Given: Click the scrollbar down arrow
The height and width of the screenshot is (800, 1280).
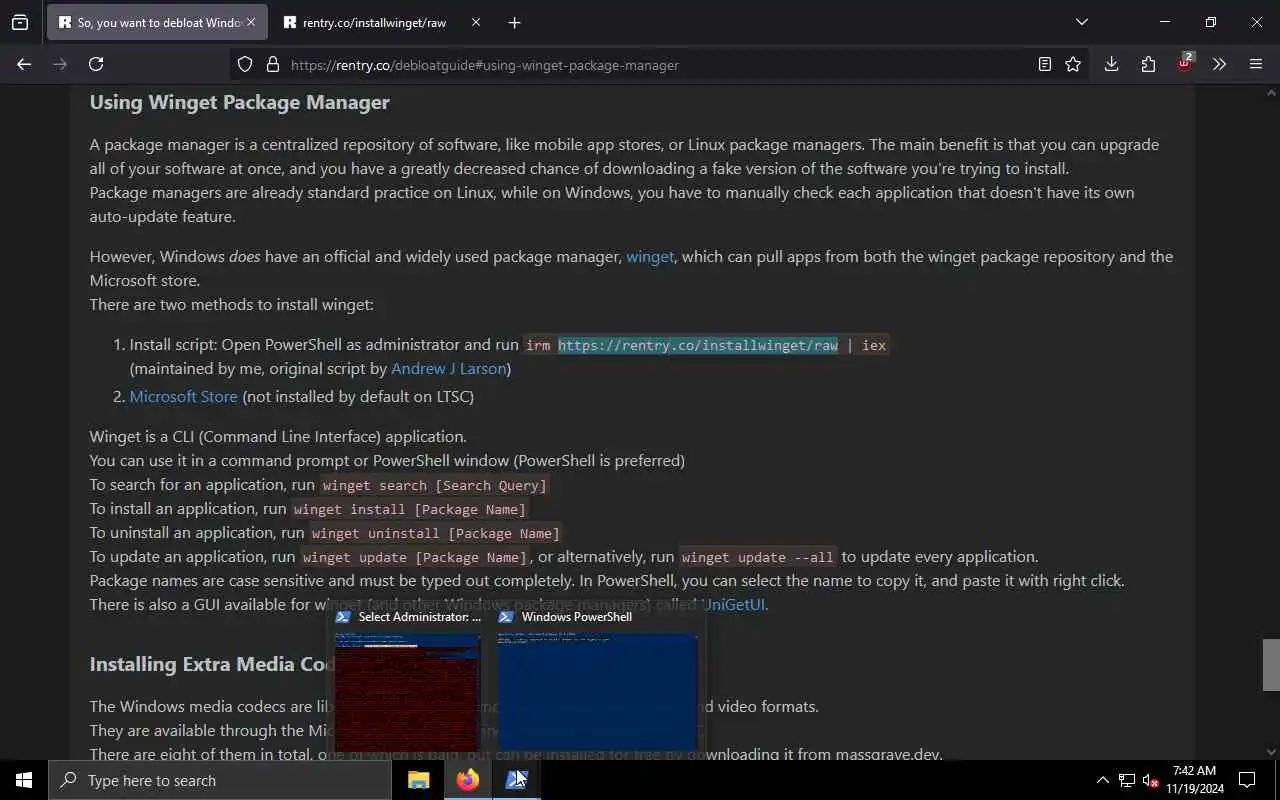Looking at the screenshot, I should click(1271, 752).
